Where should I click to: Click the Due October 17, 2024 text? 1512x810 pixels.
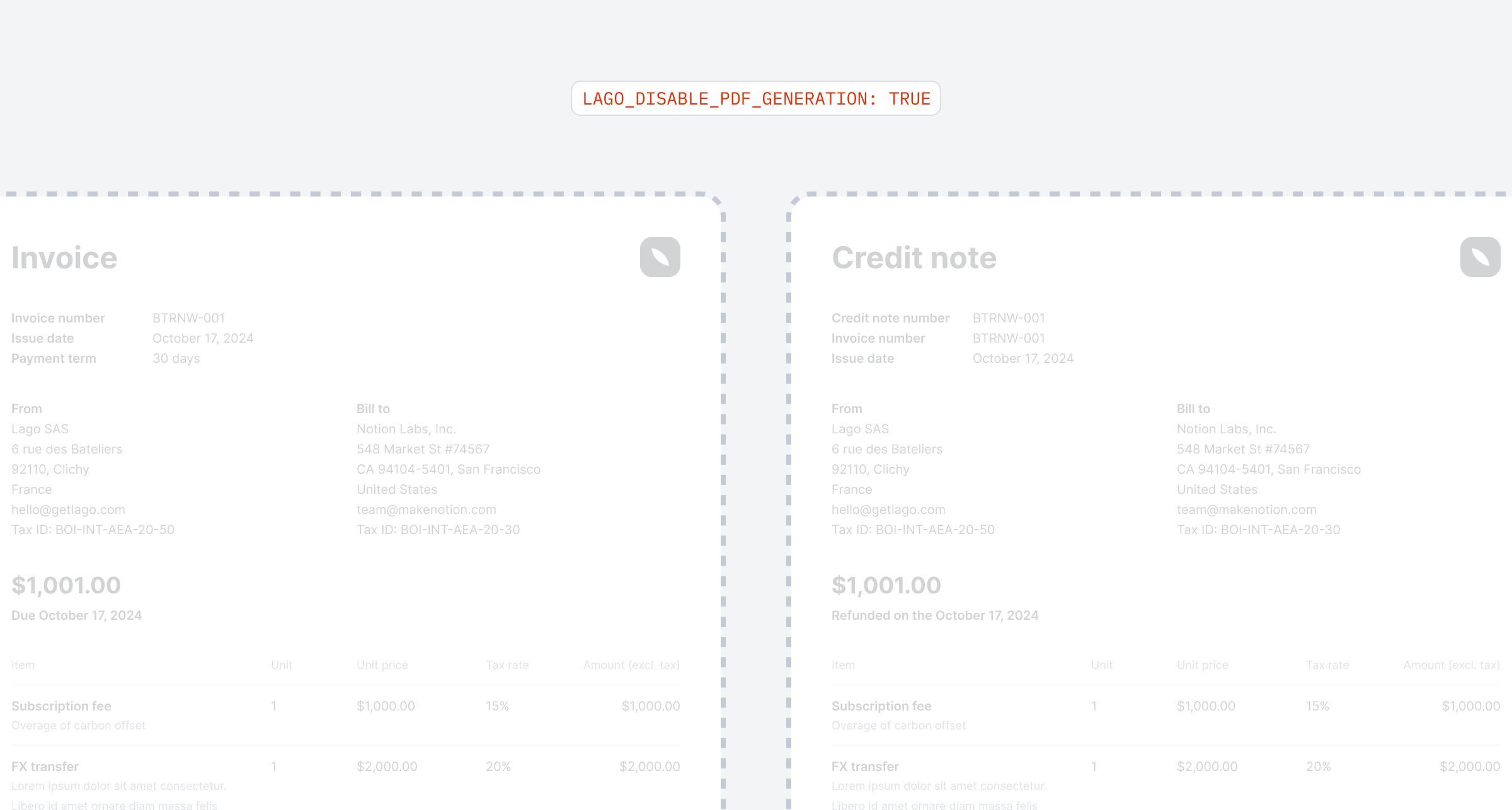pos(77,615)
